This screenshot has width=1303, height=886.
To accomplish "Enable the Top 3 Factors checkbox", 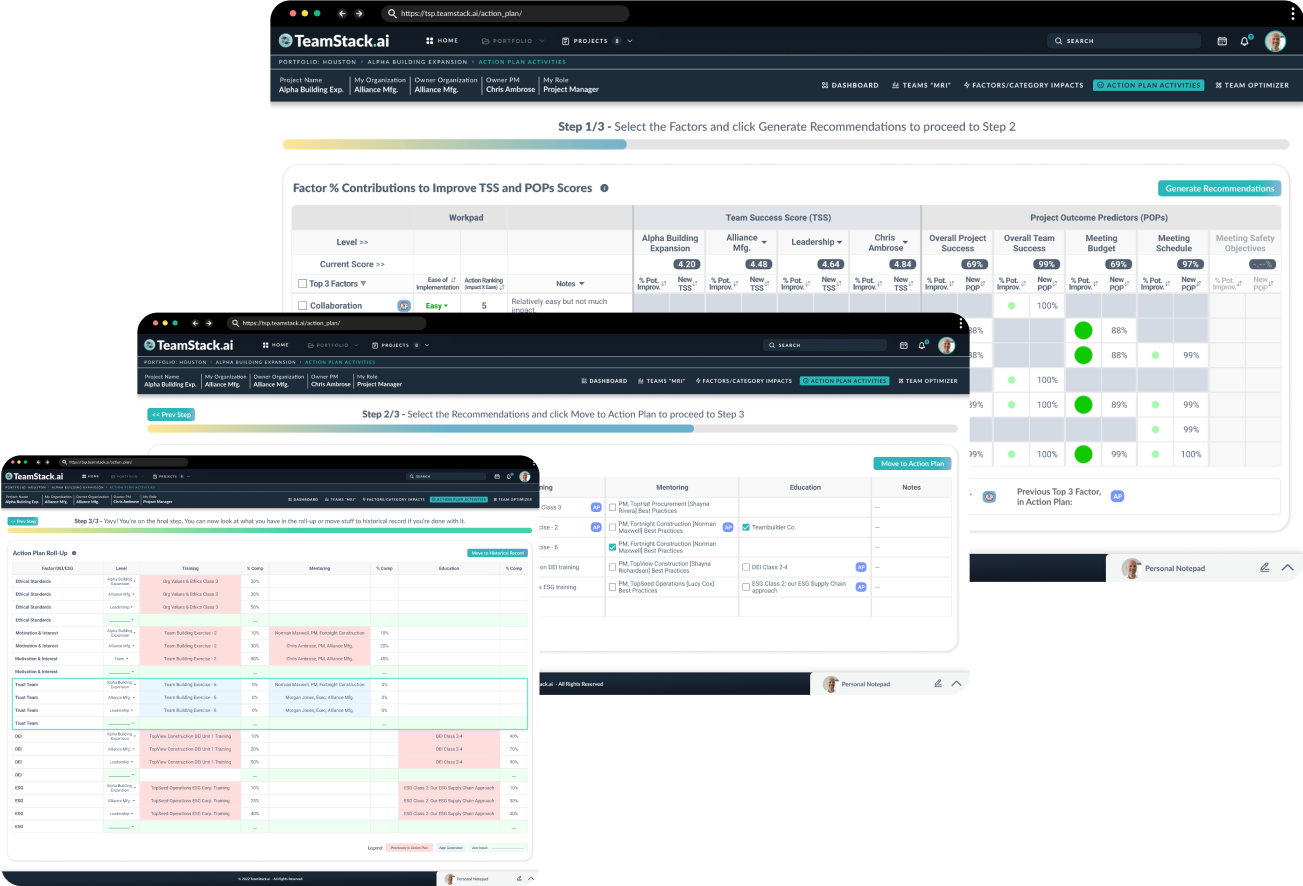I will click(x=302, y=283).
